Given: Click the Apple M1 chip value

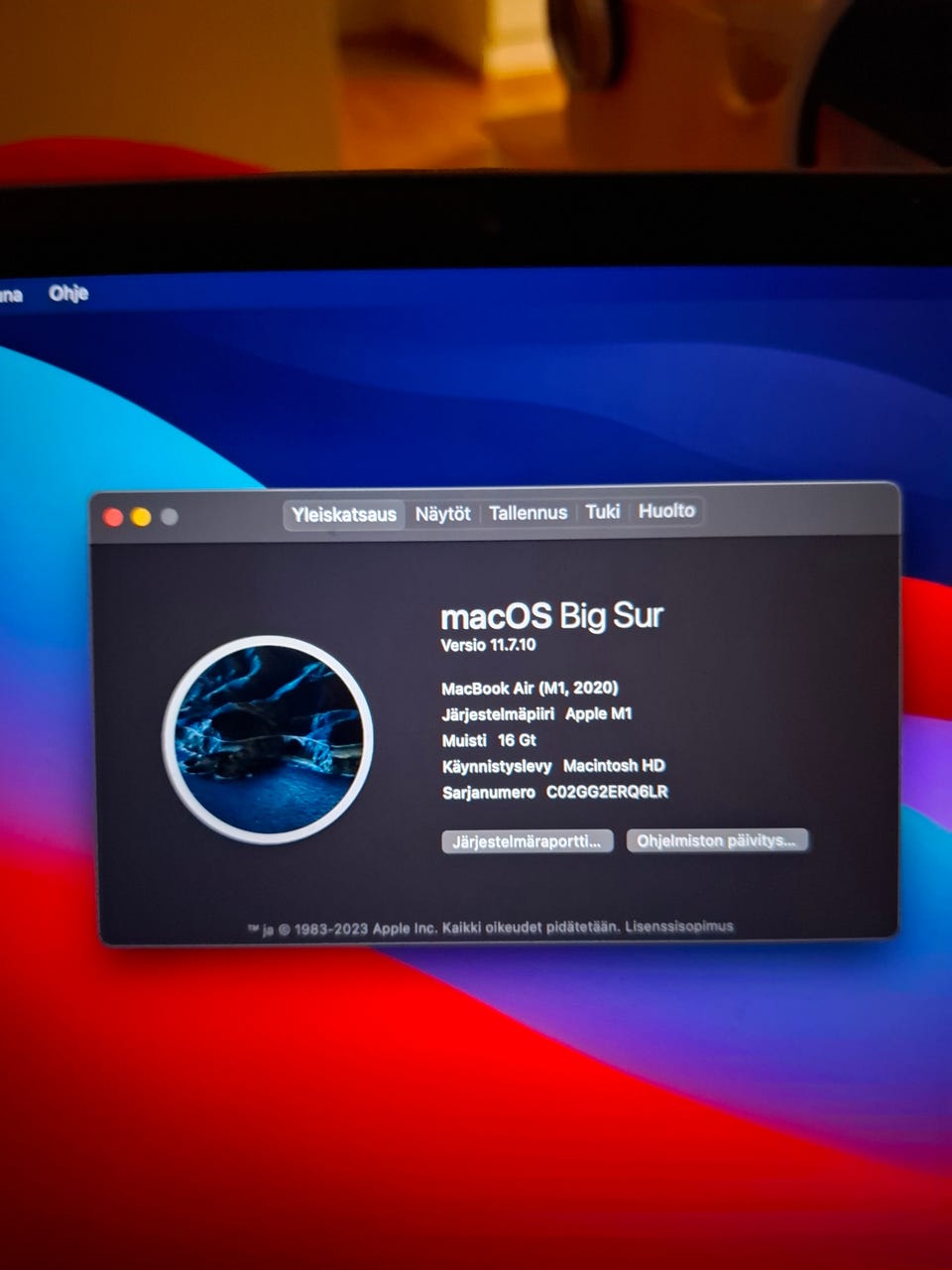Looking at the screenshot, I should coord(598,713).
